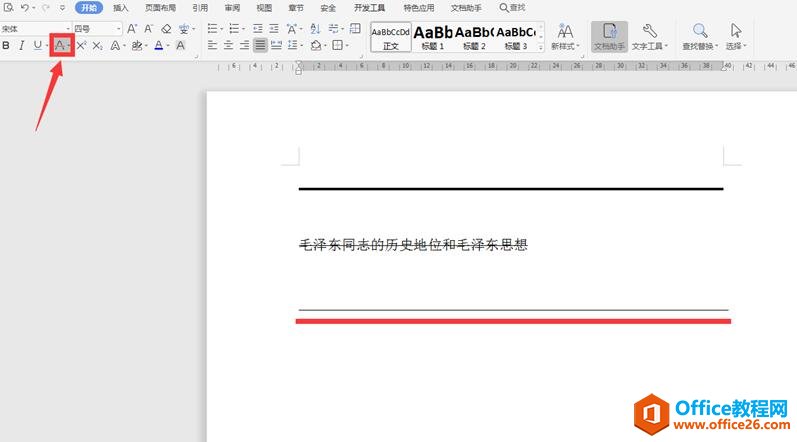Click the 查找 search box in tab bar
The height and width of the screenshot is (442, 797).
(x=512, y=8)
